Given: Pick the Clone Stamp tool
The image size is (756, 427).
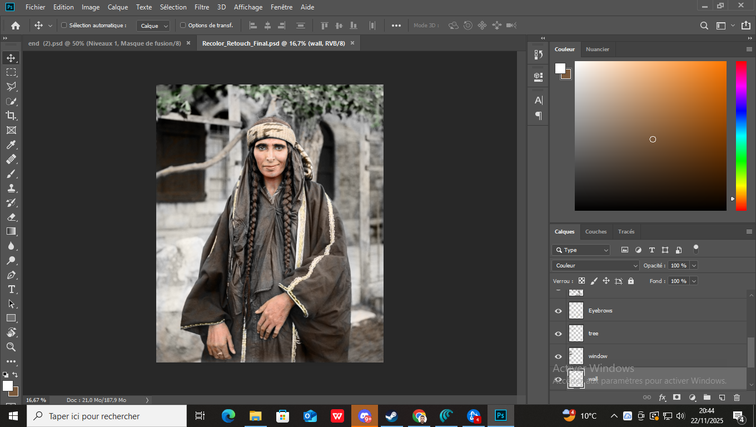Looking at the screenshot, I should [11, 187].
